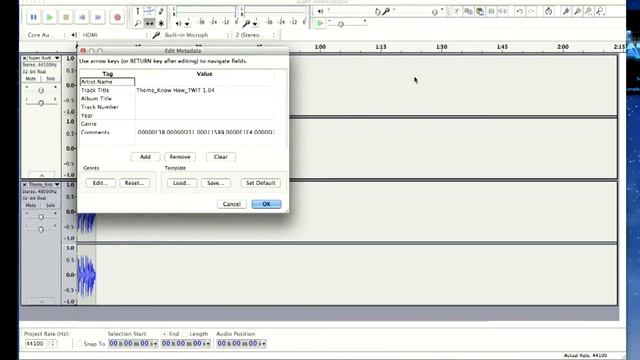Click the Comments value cell

point(205,132)
